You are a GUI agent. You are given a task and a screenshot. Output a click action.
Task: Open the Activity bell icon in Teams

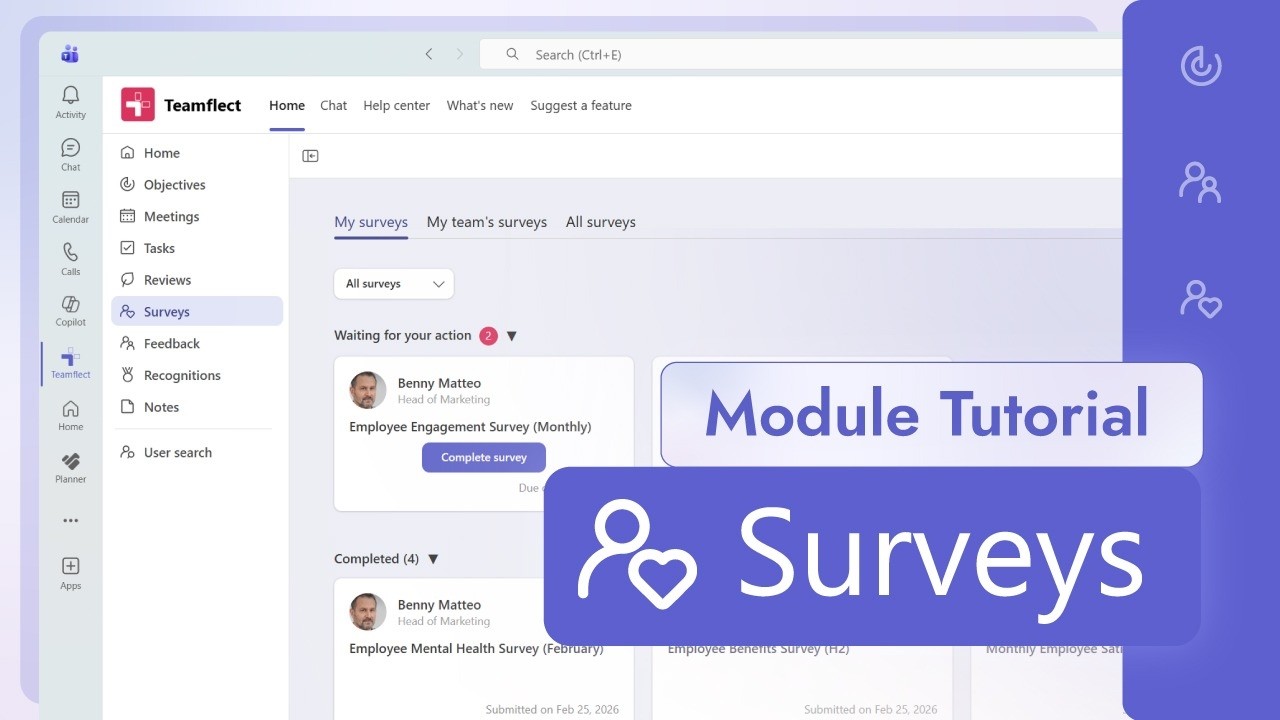click(x=70, y=102)
